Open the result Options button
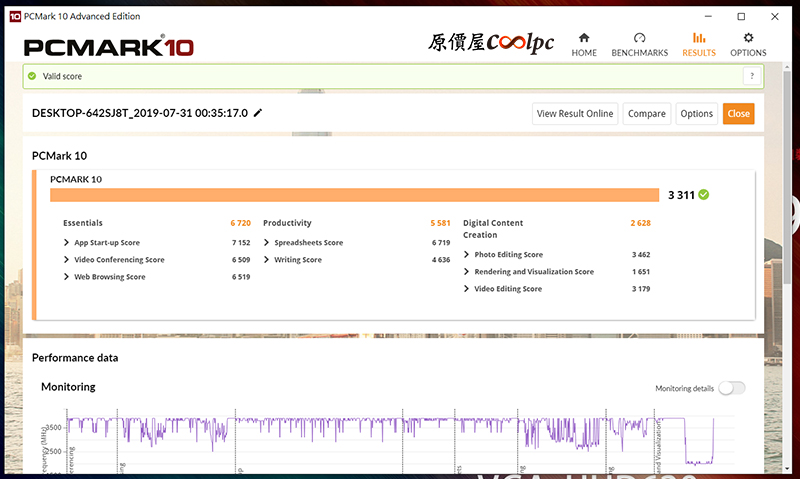This screenshot has width=800, height=479. (x=696, y=113)
